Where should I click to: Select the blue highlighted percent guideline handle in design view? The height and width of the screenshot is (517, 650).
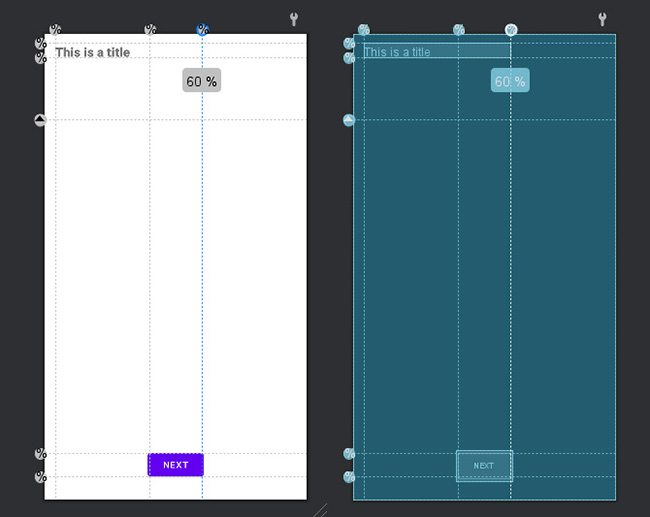[x=203, y=29]
